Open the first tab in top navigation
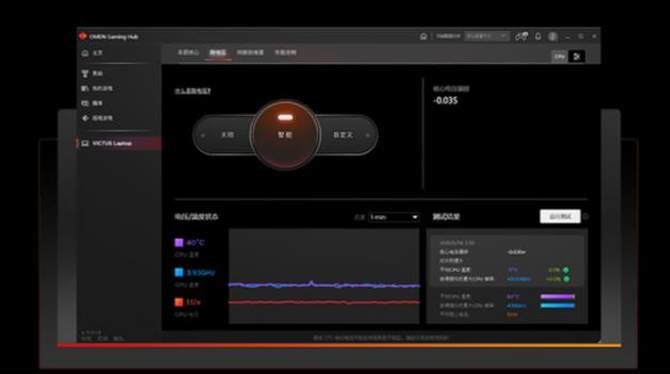Screen dimensions: 670x374 (188, 53)
